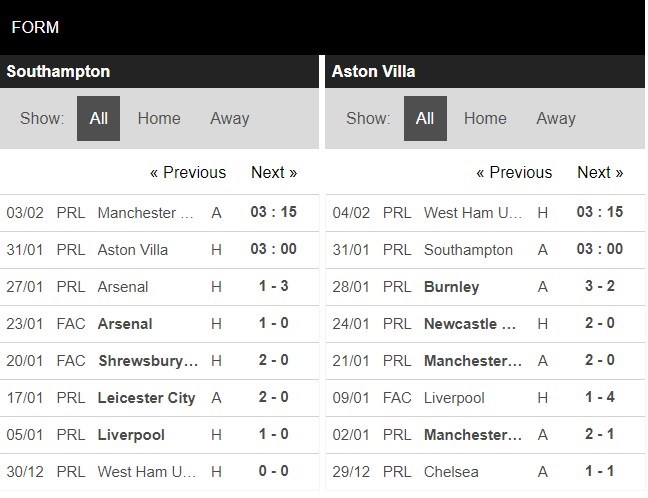Show Aston Villa Away matches only
Screen dimensions: 648x498
click(556, 119)
